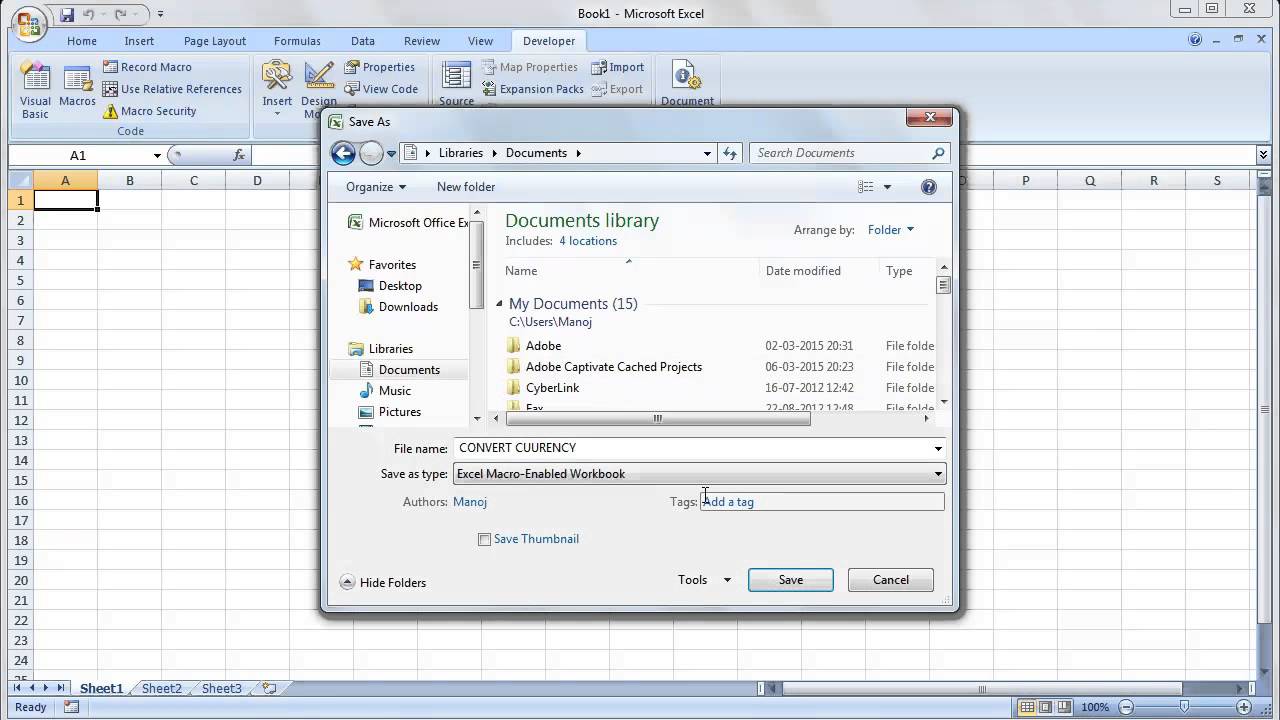Open the Sheet3 worksheet tab
The height and width of the screenshot is (720, 1280).
pyautogui.click(x=222, y=688)
